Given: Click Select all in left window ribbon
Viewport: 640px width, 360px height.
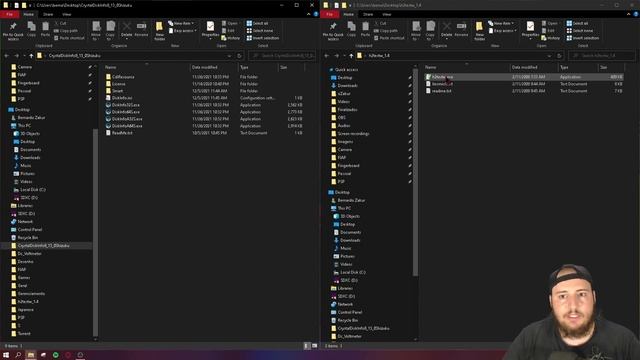Looking at the screenshot, I should coord(257,23).
